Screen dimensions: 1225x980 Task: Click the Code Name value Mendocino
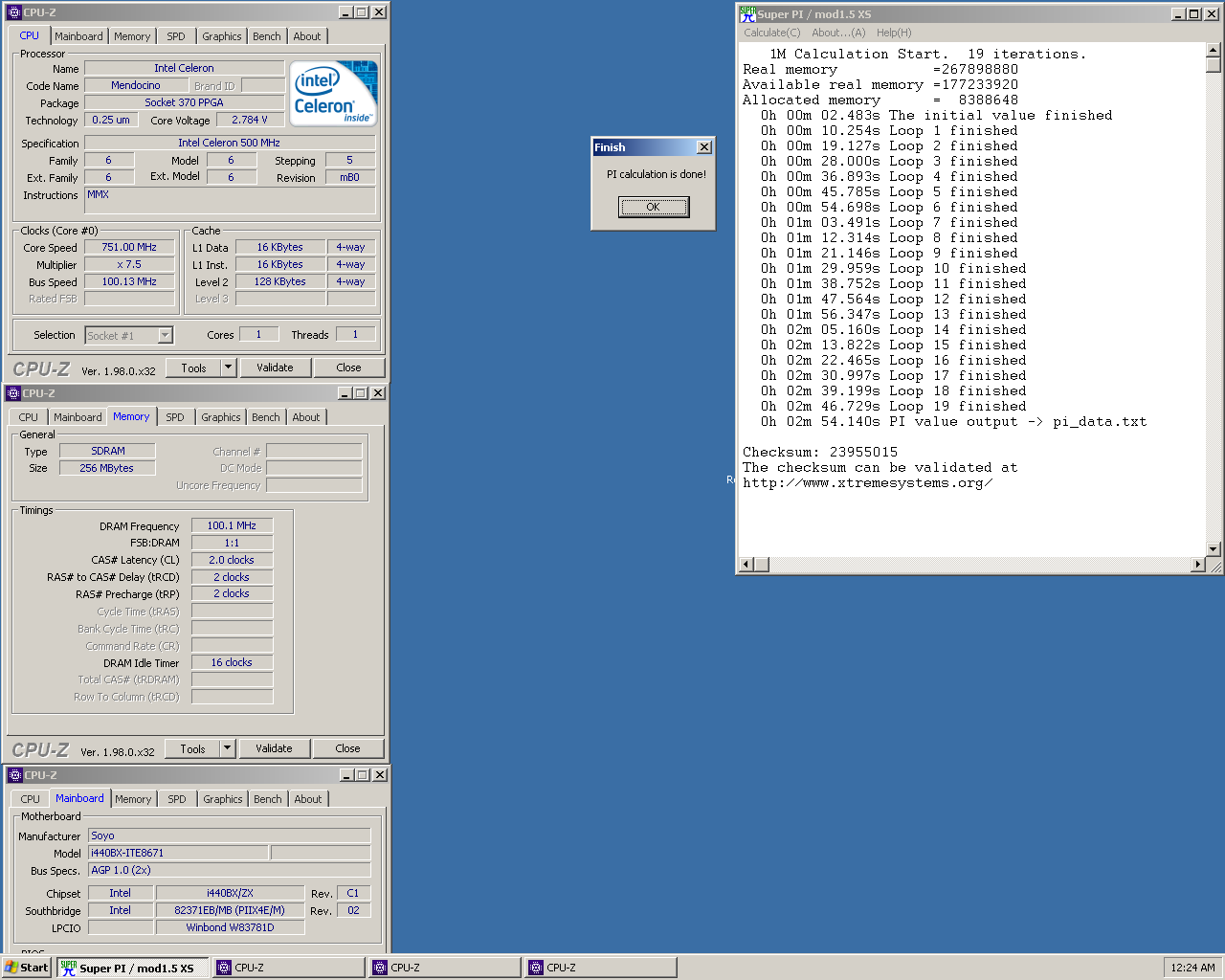[x=136, y=85]
